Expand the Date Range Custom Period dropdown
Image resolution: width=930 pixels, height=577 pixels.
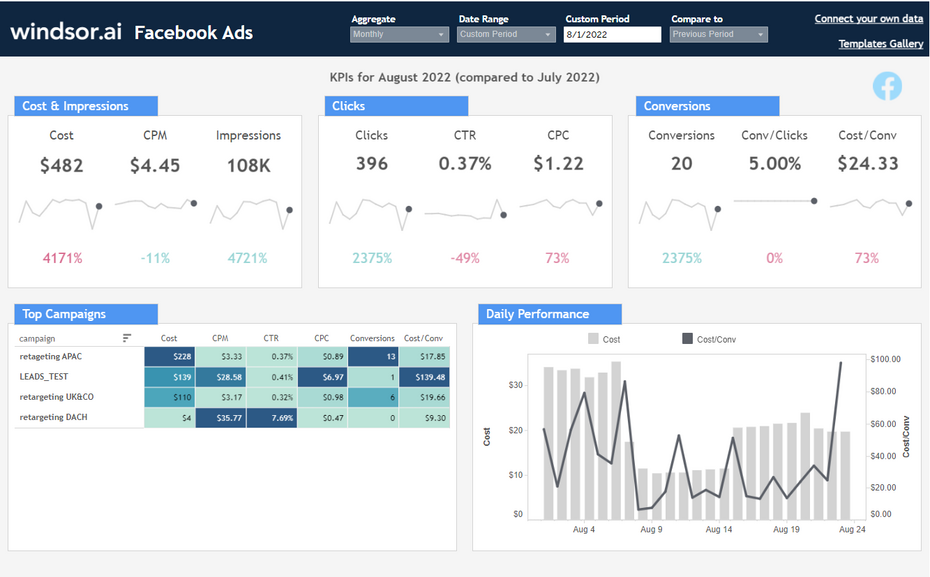coord(506,34)
